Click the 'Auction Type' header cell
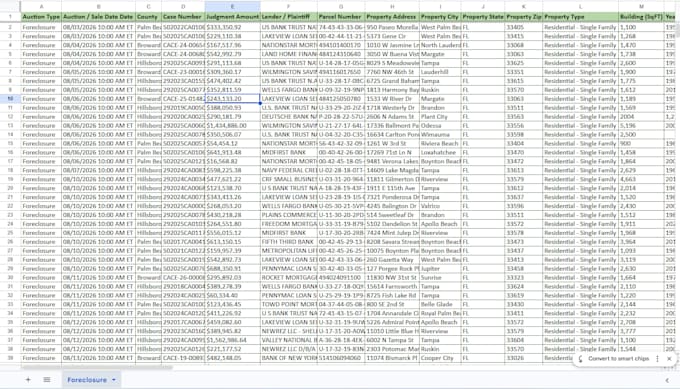Screen dimensions: 680x389 pos(41,17)
